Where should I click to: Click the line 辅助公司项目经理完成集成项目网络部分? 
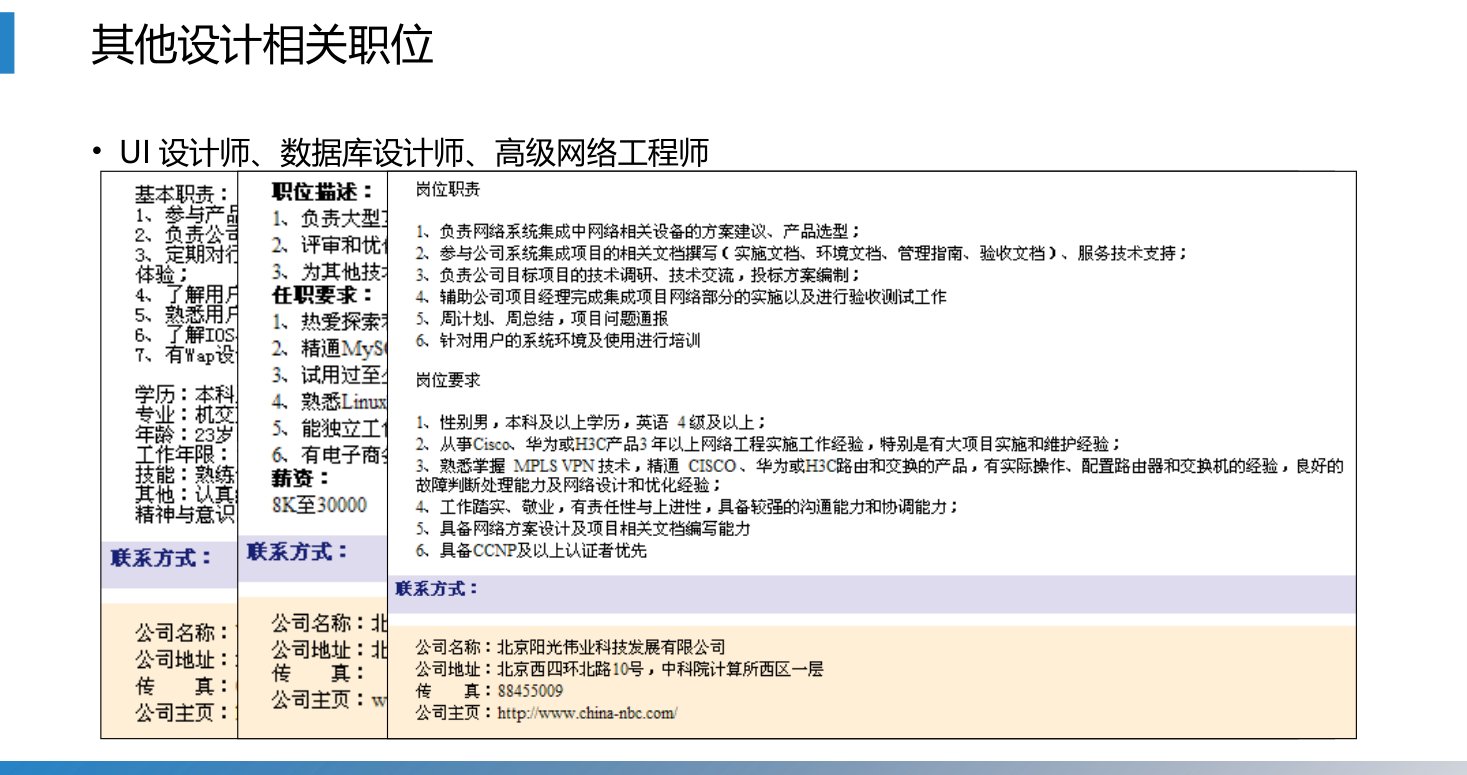(x=681, y=297)
